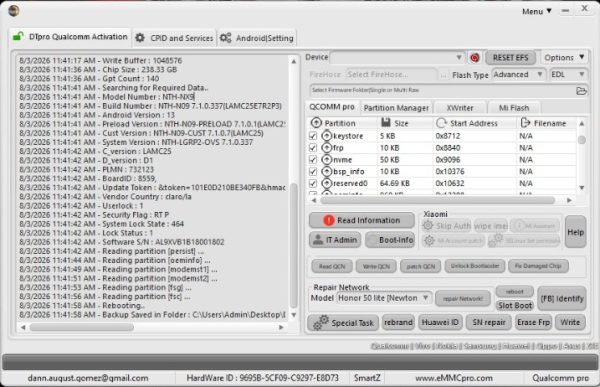This screenshot has height=387, width=600.
Task: Click the upload arrow icon on bsp_info
Action: [x=326, y=171]
